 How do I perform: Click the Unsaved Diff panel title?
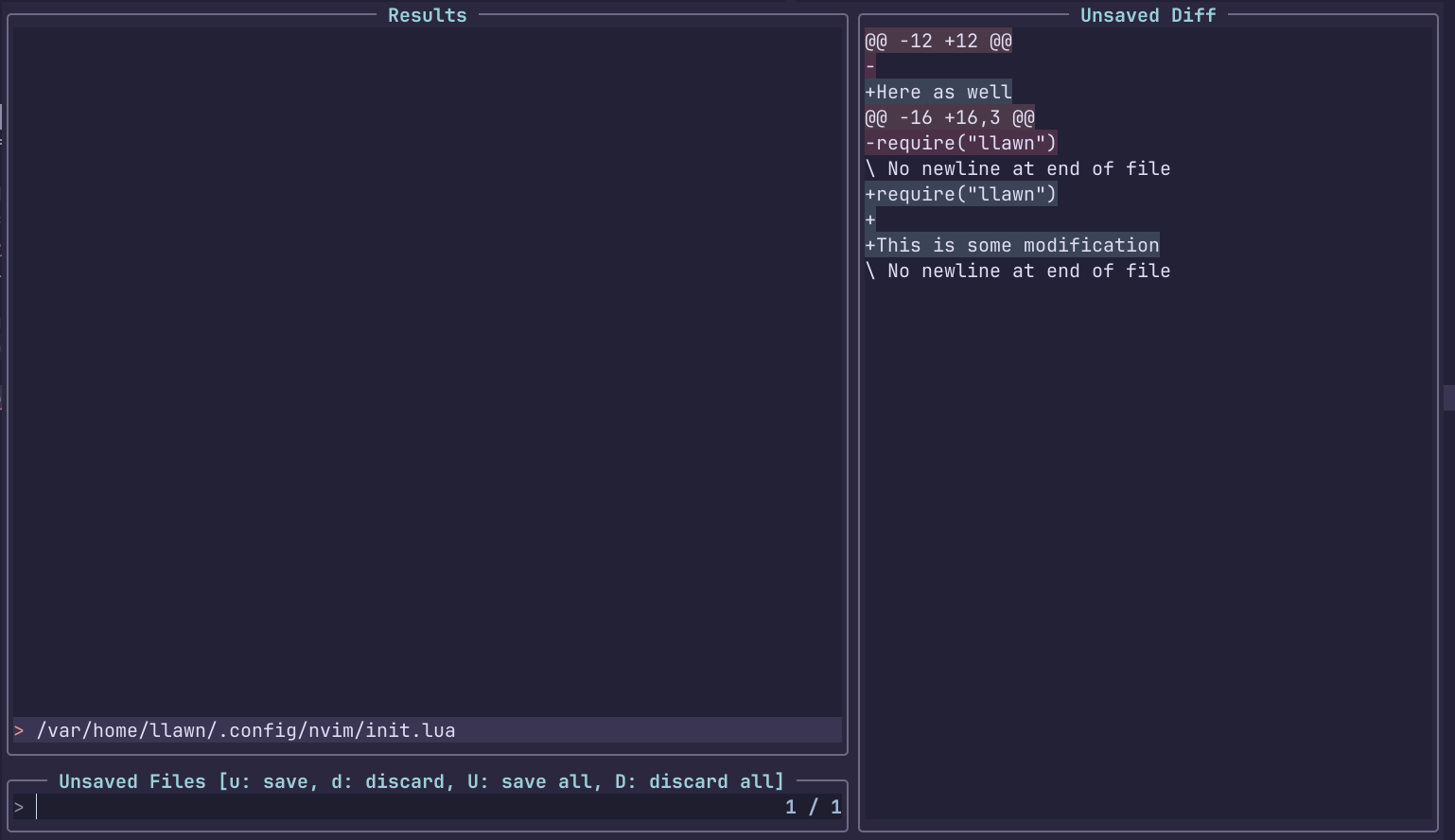(x=1147, y=14)
